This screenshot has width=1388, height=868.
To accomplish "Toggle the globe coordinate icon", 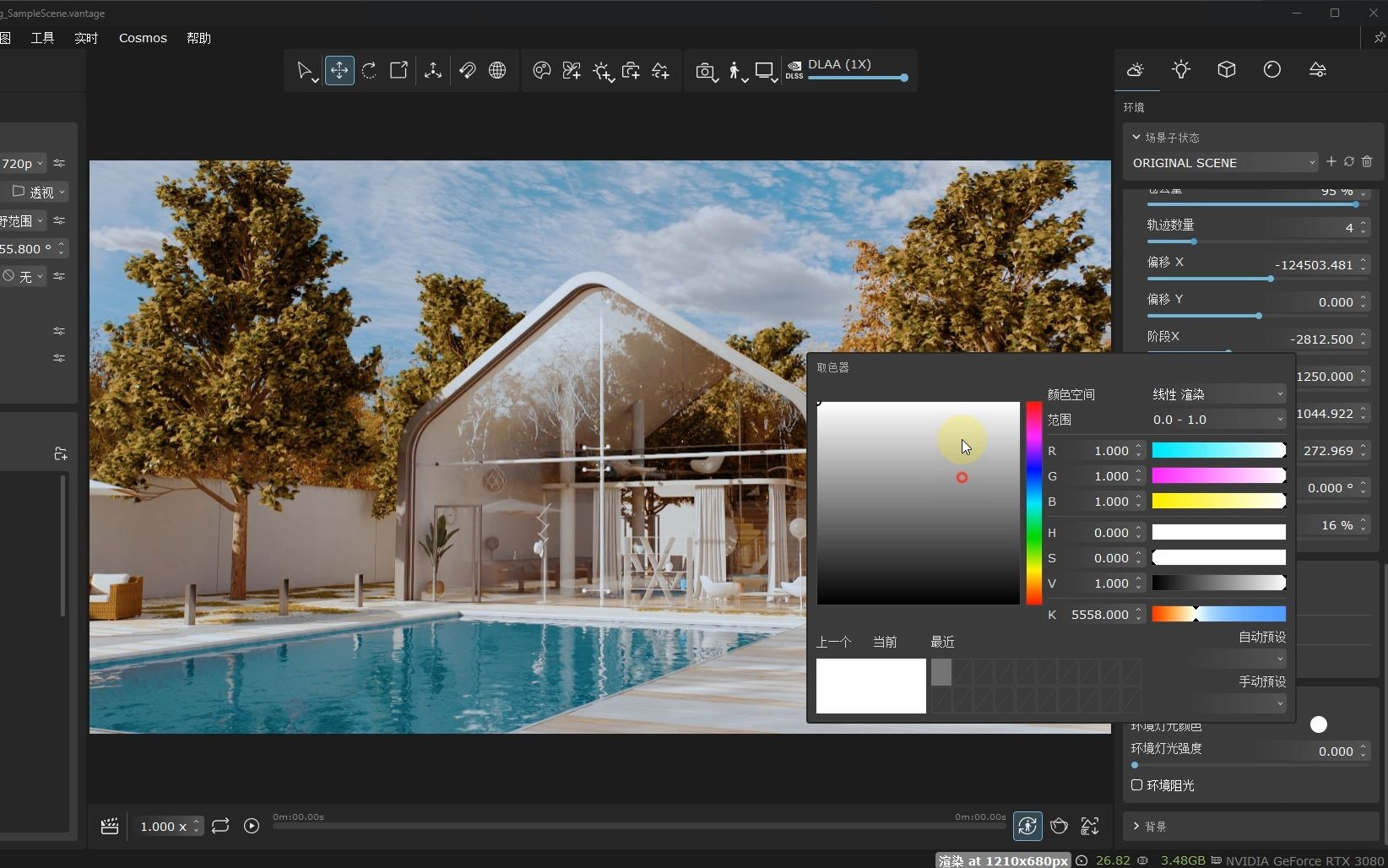I will [x=497, y=71].
